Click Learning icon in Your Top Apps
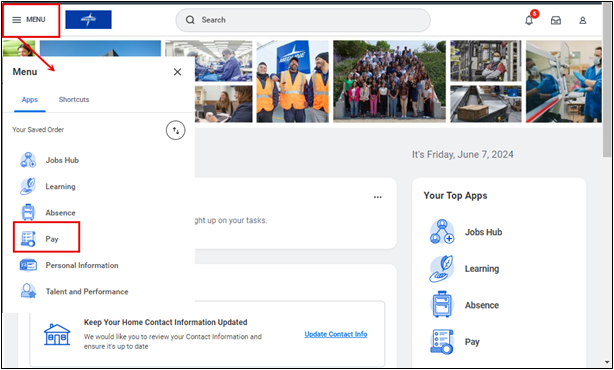 [x=442, y=269]
